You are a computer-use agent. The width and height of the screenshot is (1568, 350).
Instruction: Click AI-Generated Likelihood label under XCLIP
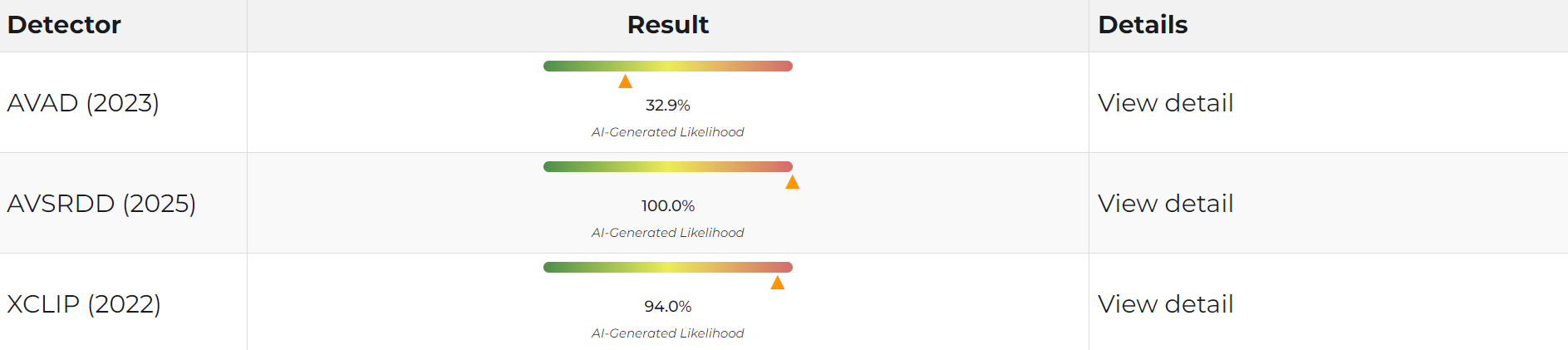pos(667,333)
